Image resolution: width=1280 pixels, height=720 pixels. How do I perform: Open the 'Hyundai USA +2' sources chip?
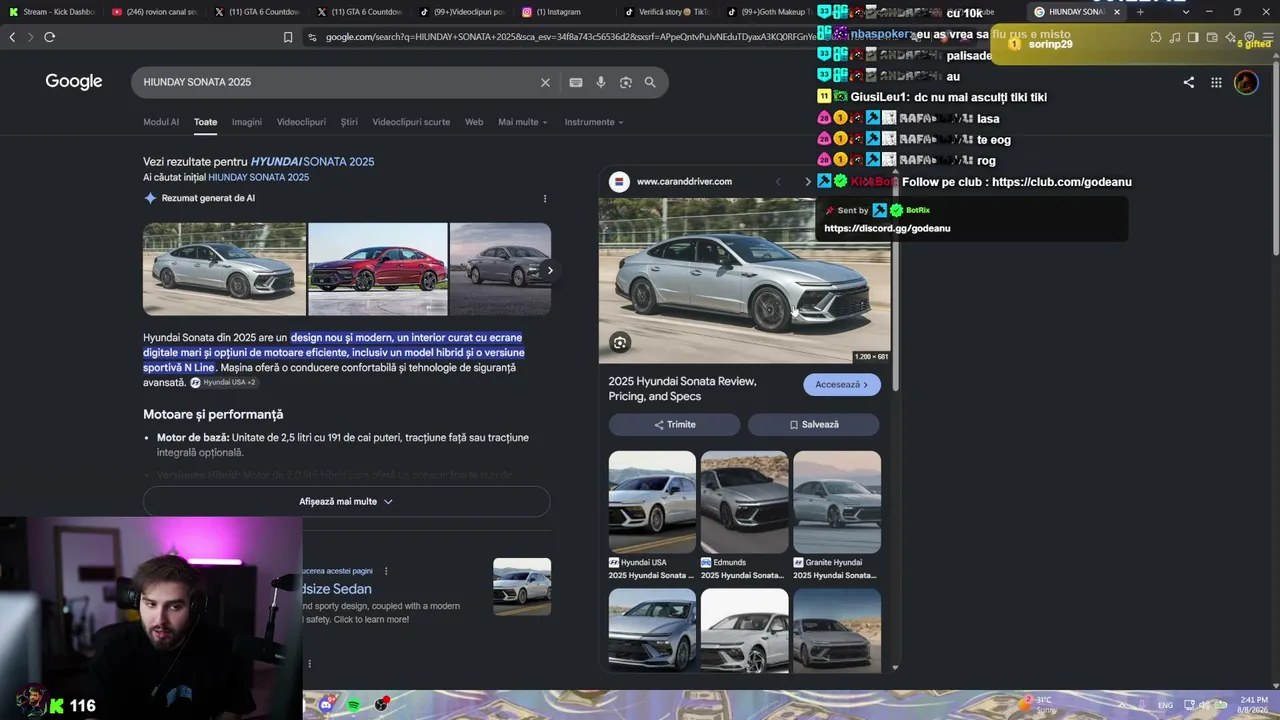(x=223, y=382)
